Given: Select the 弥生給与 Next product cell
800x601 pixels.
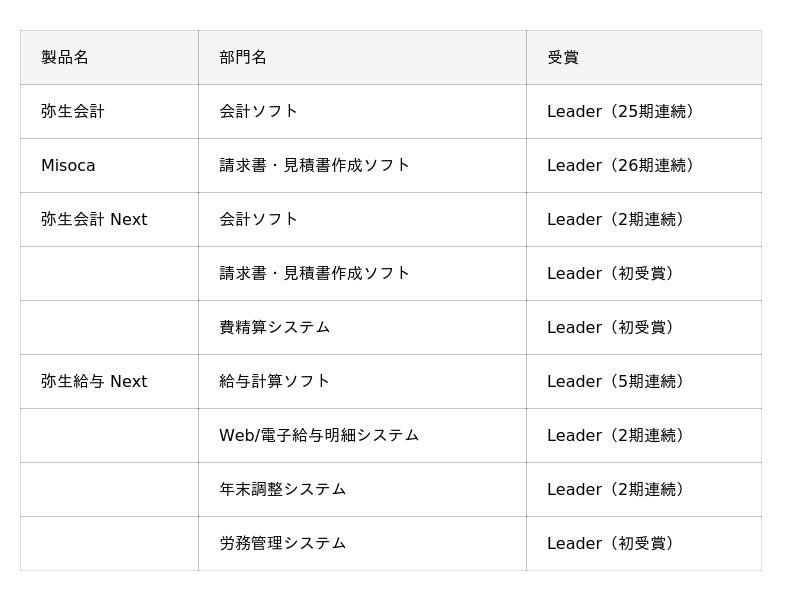Looking at the screenshot, I should tap(94, 381).
